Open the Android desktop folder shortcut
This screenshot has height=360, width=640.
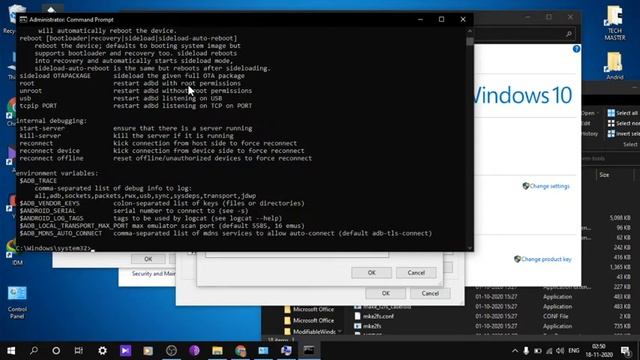click(x=614, y=65)
